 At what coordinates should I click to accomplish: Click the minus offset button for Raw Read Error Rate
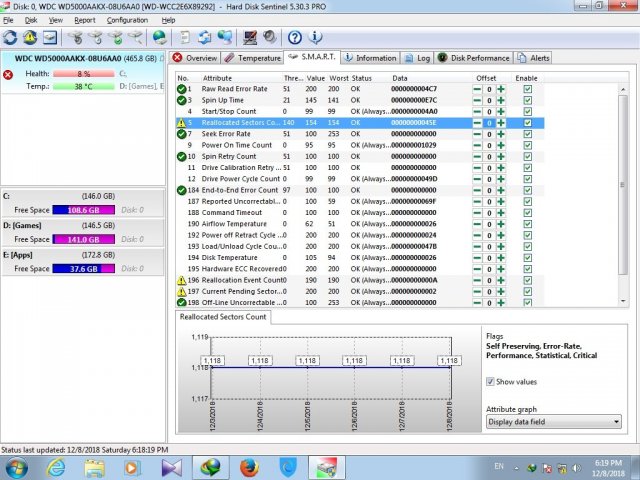pyautogui.click(x=477, y=89)
